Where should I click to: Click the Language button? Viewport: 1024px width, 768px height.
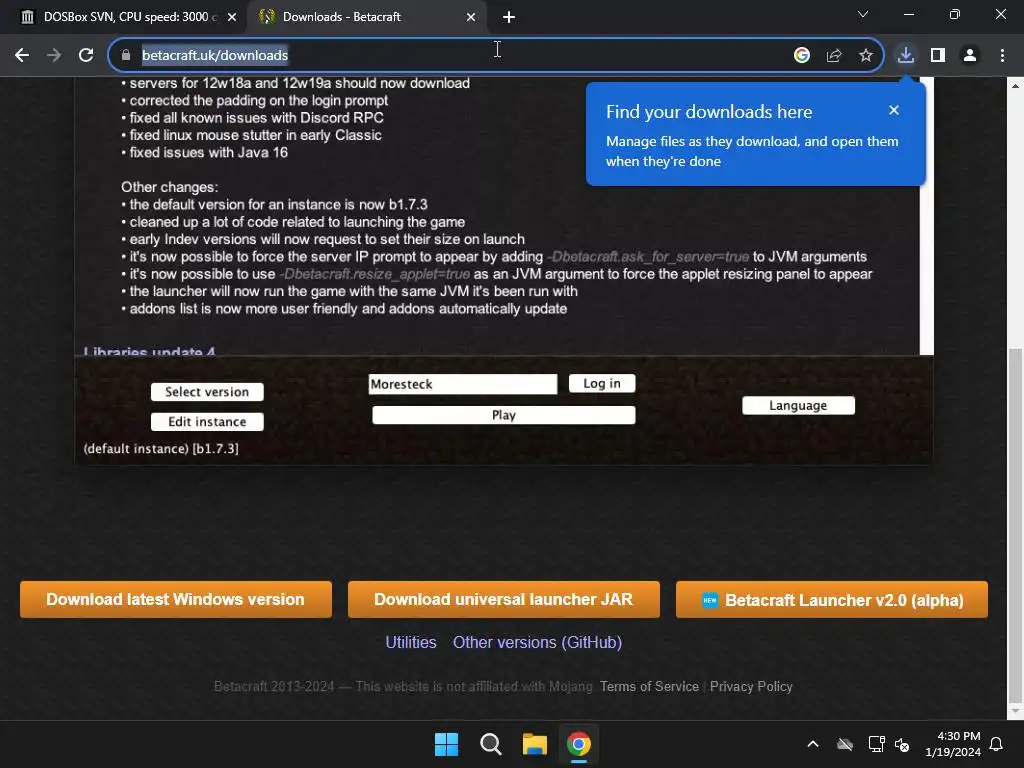[x=798, y=406]
